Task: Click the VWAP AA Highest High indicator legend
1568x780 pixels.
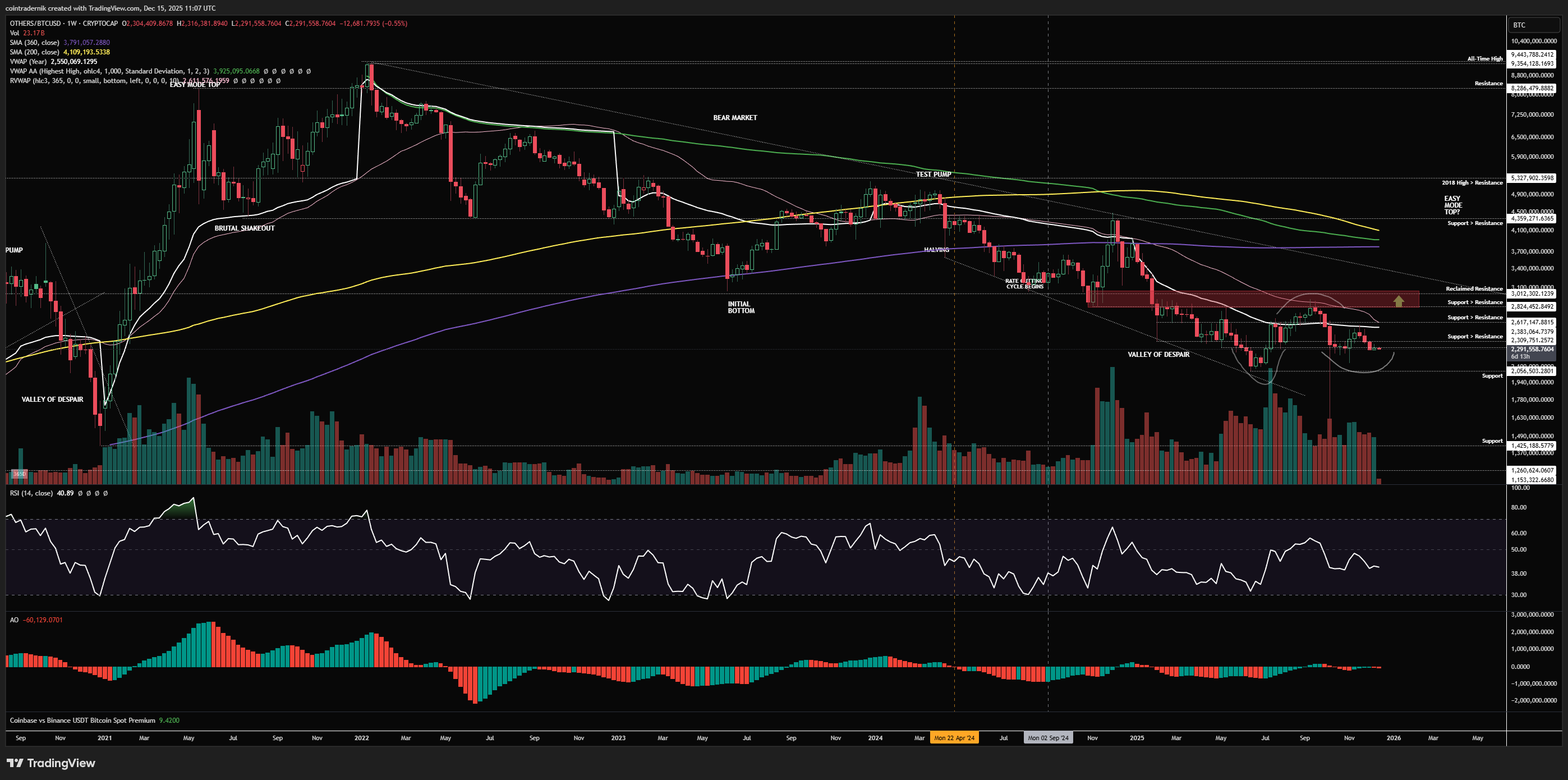Action: (109, 71)
